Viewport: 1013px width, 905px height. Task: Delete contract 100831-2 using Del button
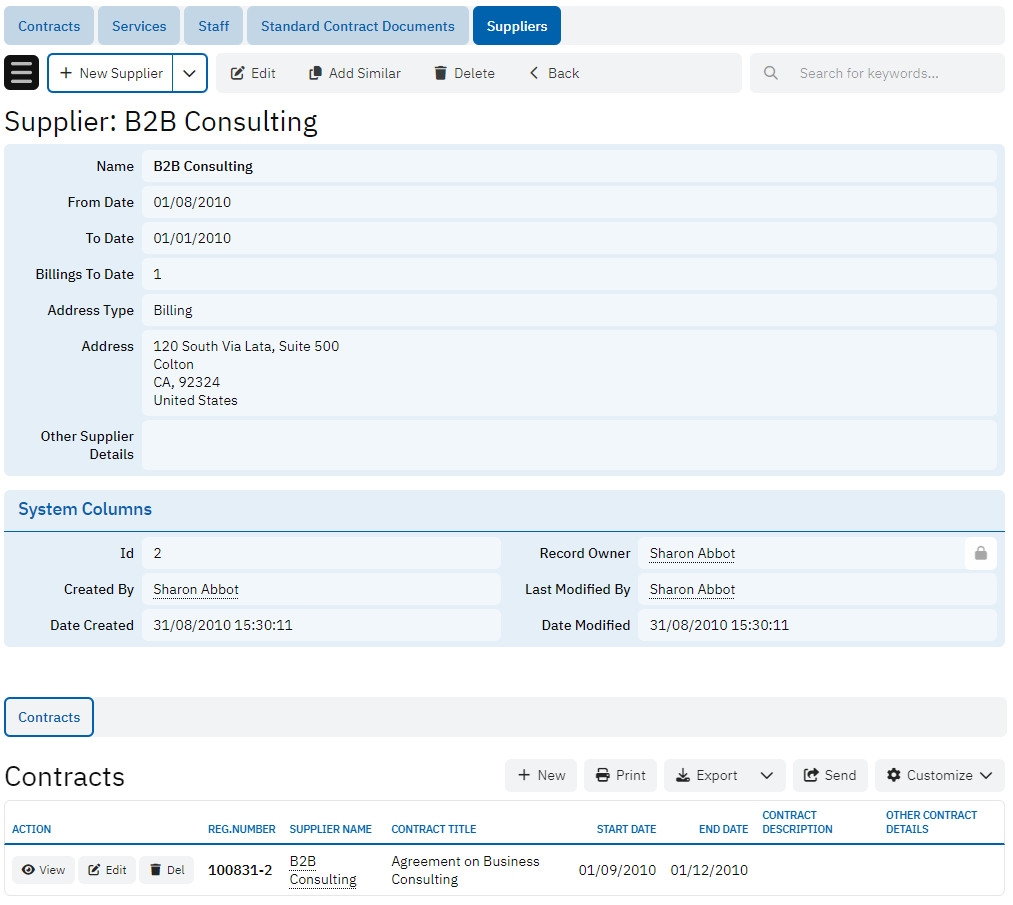coord(167,870)
